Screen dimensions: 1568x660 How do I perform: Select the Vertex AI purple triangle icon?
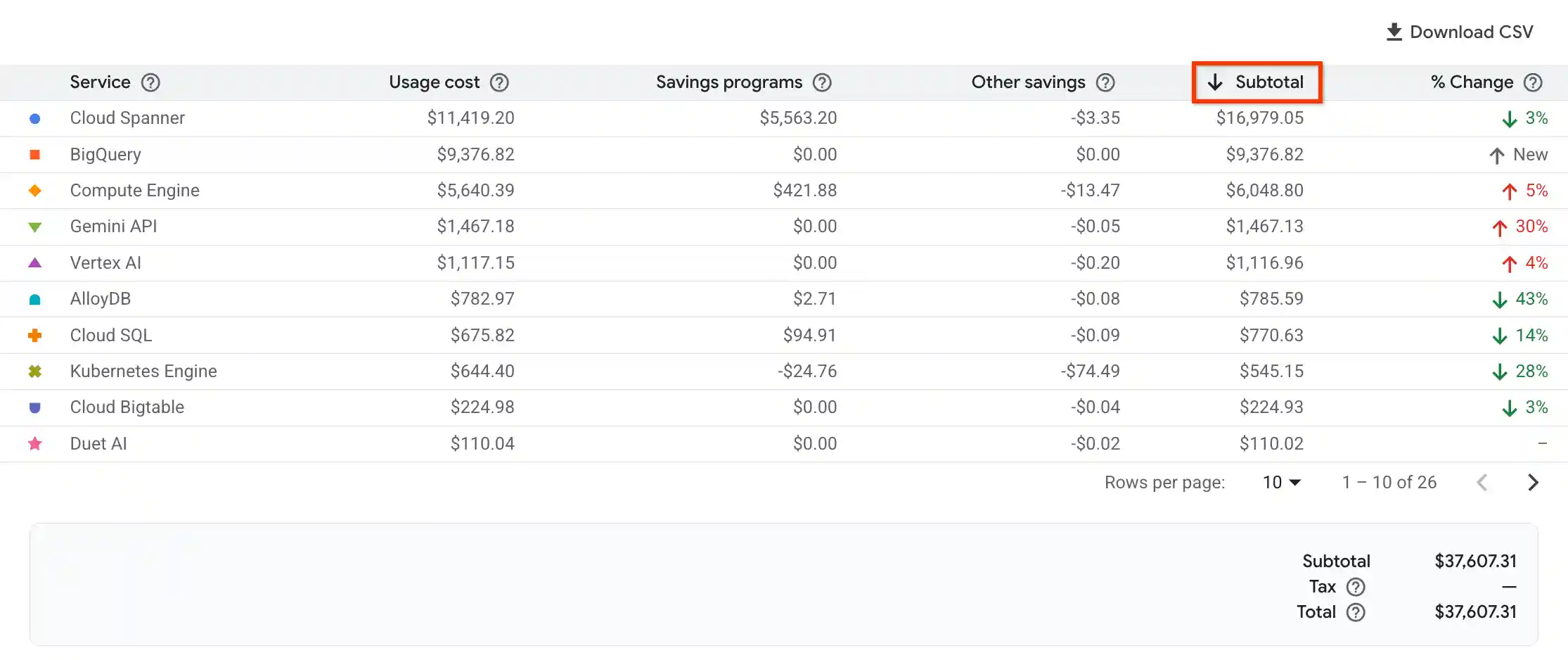pos(34,262)
